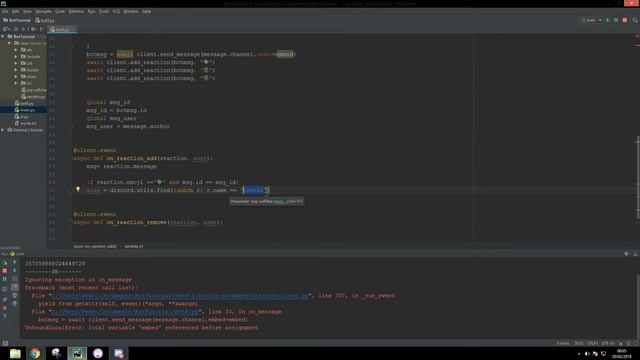Hide the Run tool window
Image resolution: width=640 pixels, height=360 pixels.
[635, 254]
